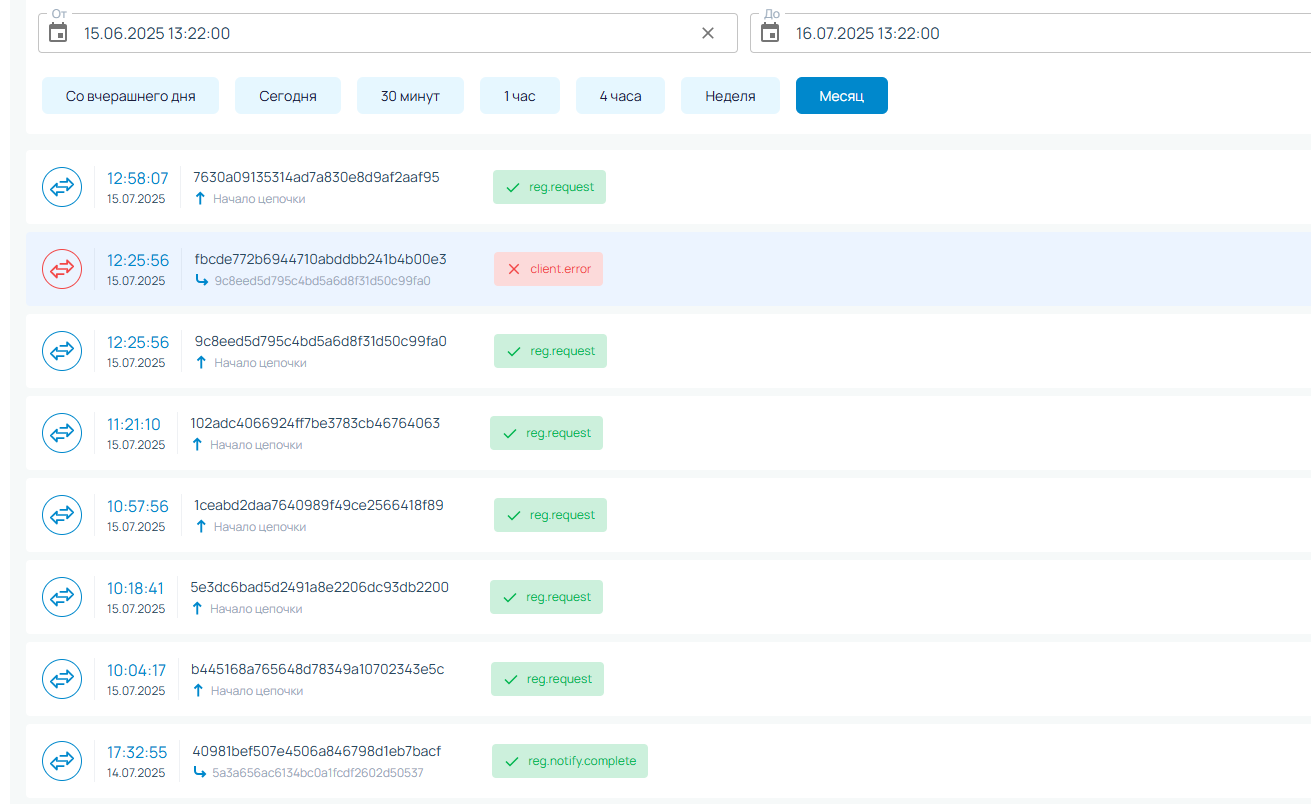Select the 1 час time filter
The image size is (1311, 804).
[x=519, y=96]
